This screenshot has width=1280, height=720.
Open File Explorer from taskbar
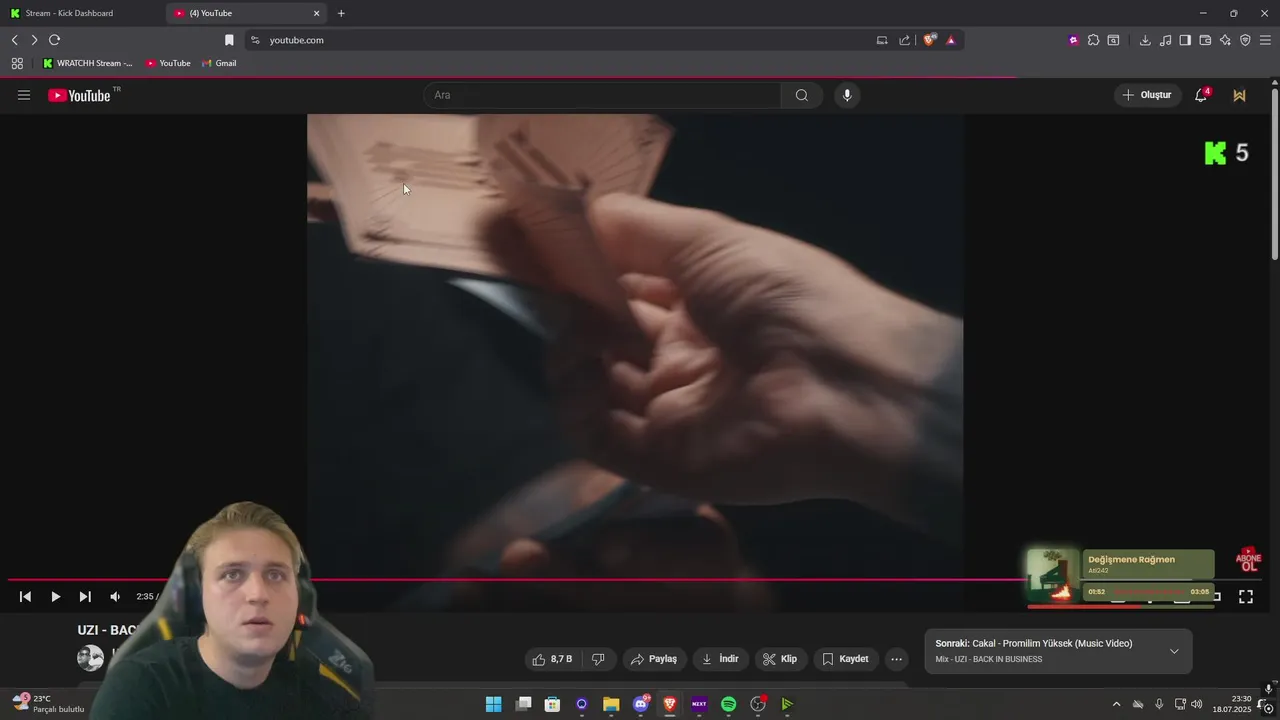point(611,704)
